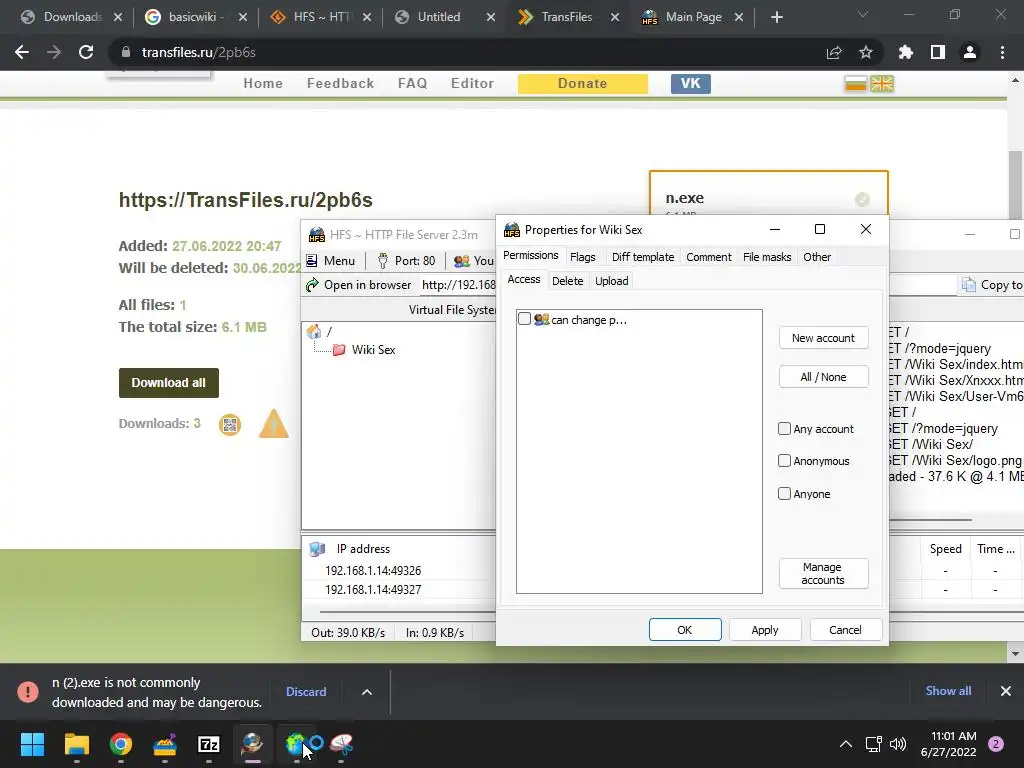The height and width of the screenshot is (768, 1024).
Task: Open FAQ page link
Action: [412, 84]
